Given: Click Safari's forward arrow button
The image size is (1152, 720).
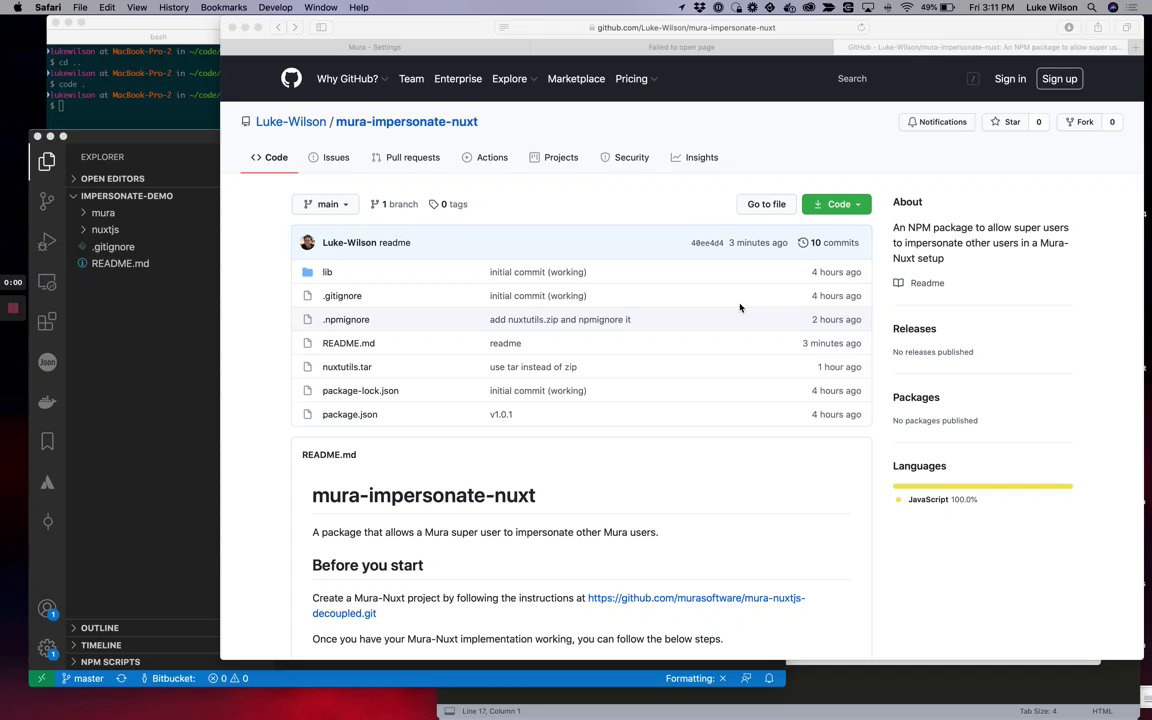Looking at the screenshot, I should click(295, 27).
